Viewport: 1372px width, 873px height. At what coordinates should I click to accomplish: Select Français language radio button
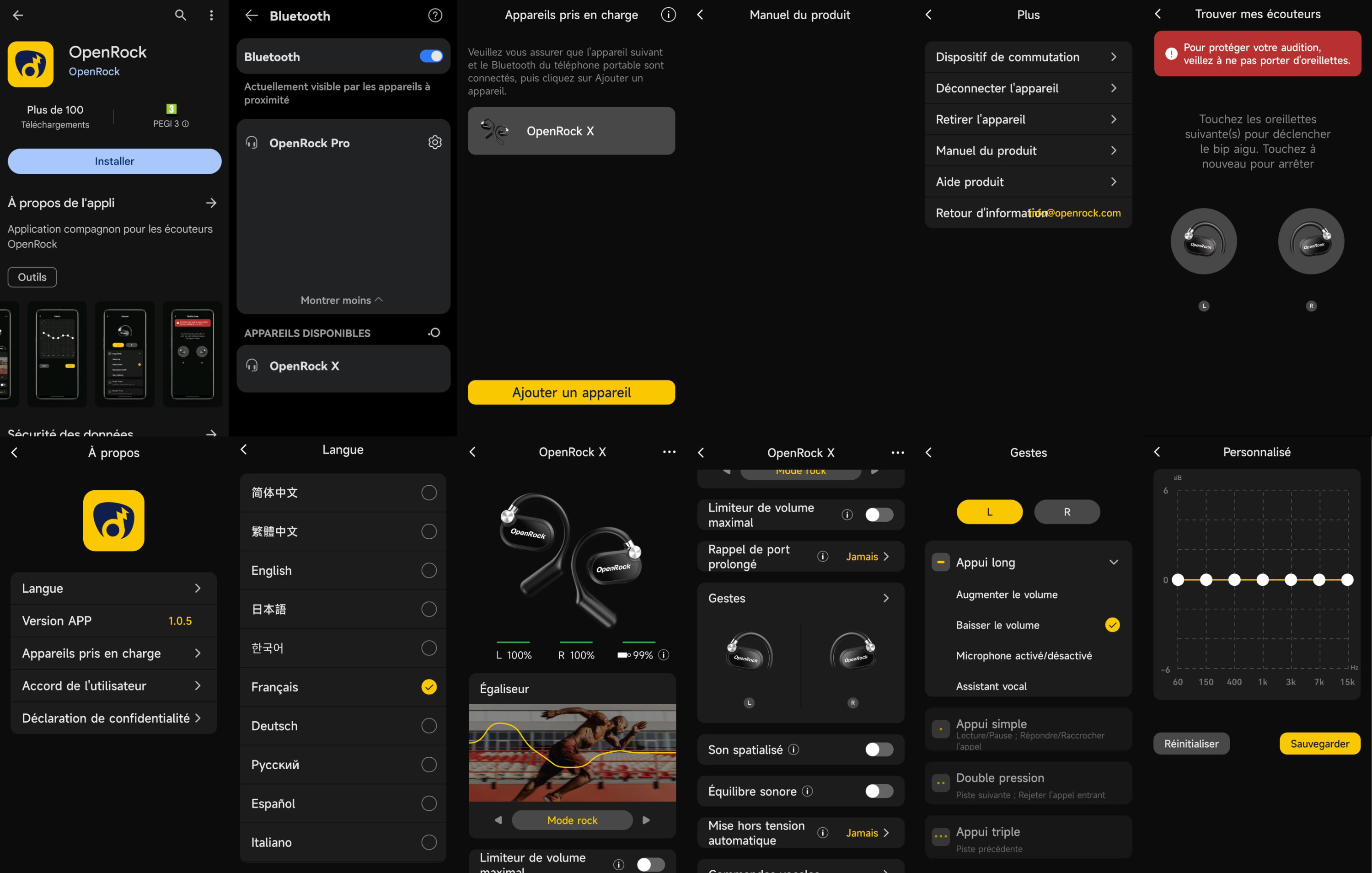pyautogui.click(x=429, y=686)
